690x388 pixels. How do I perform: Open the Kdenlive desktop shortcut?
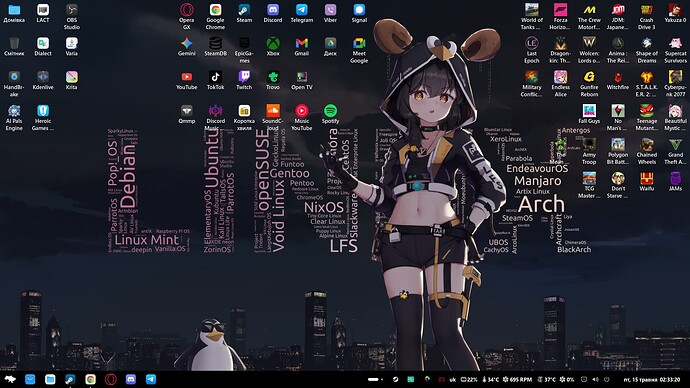coord(43,81)
